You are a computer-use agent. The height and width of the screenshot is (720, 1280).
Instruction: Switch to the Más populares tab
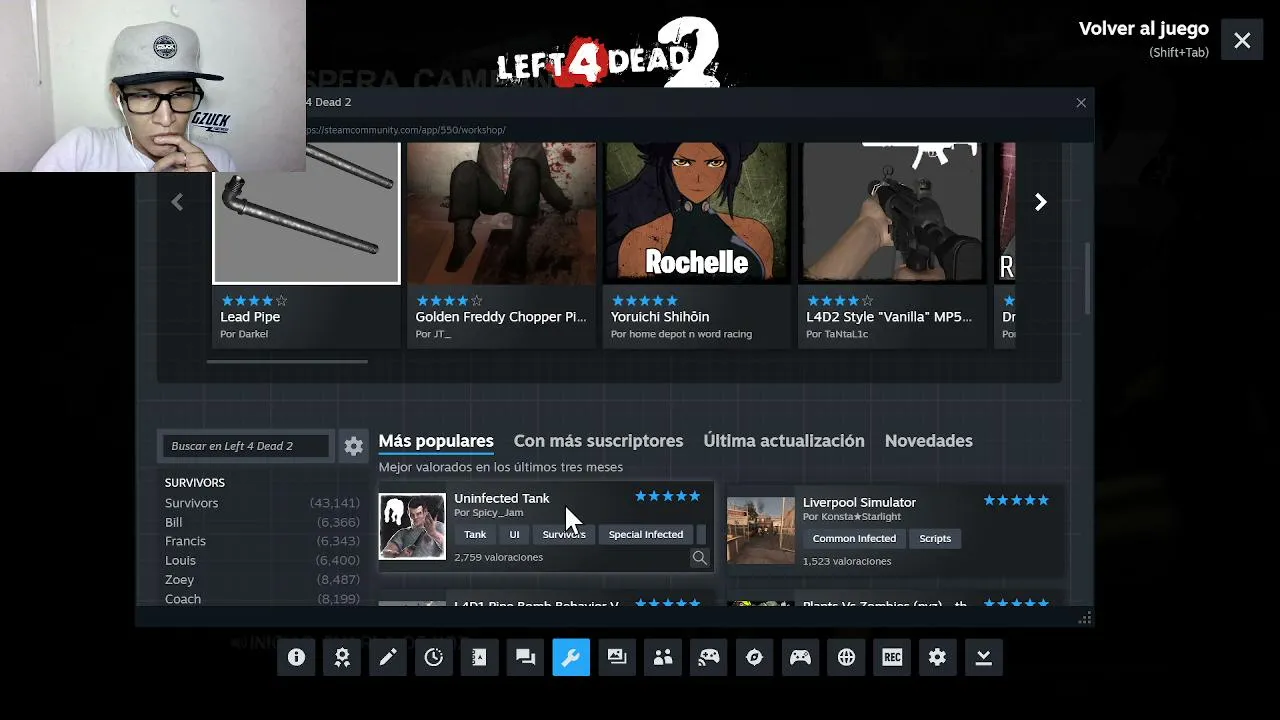(x=436, y=441)
